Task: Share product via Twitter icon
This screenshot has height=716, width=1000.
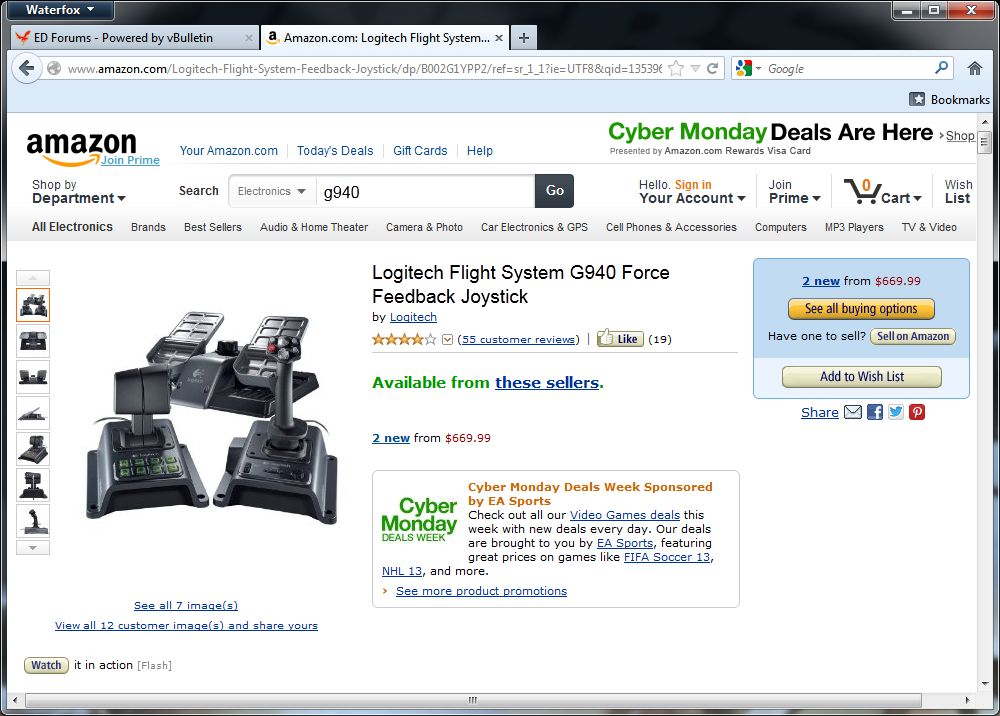Action: point(896,412)
